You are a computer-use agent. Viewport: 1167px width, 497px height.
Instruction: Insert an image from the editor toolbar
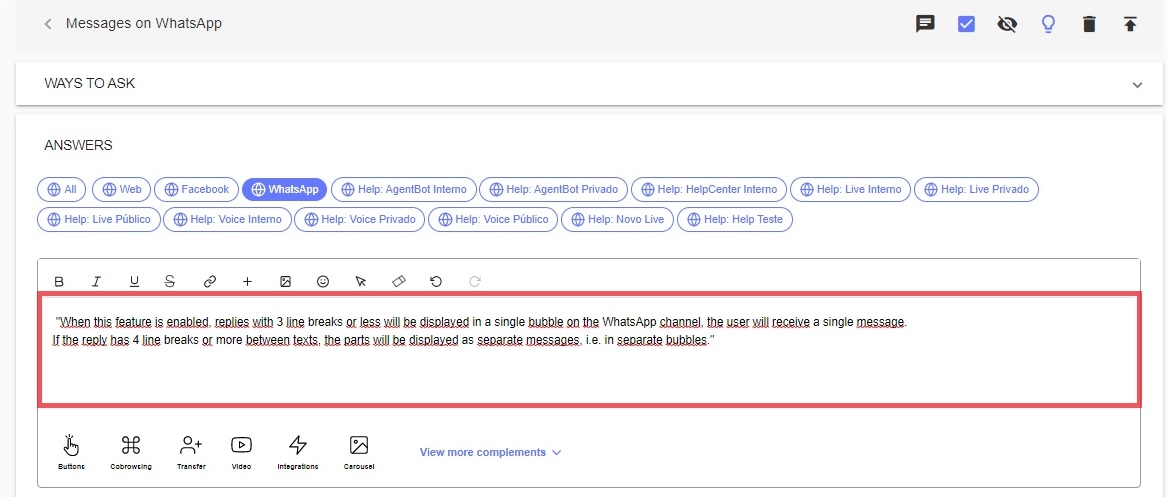pyautogui.click(x=285, y=281)
